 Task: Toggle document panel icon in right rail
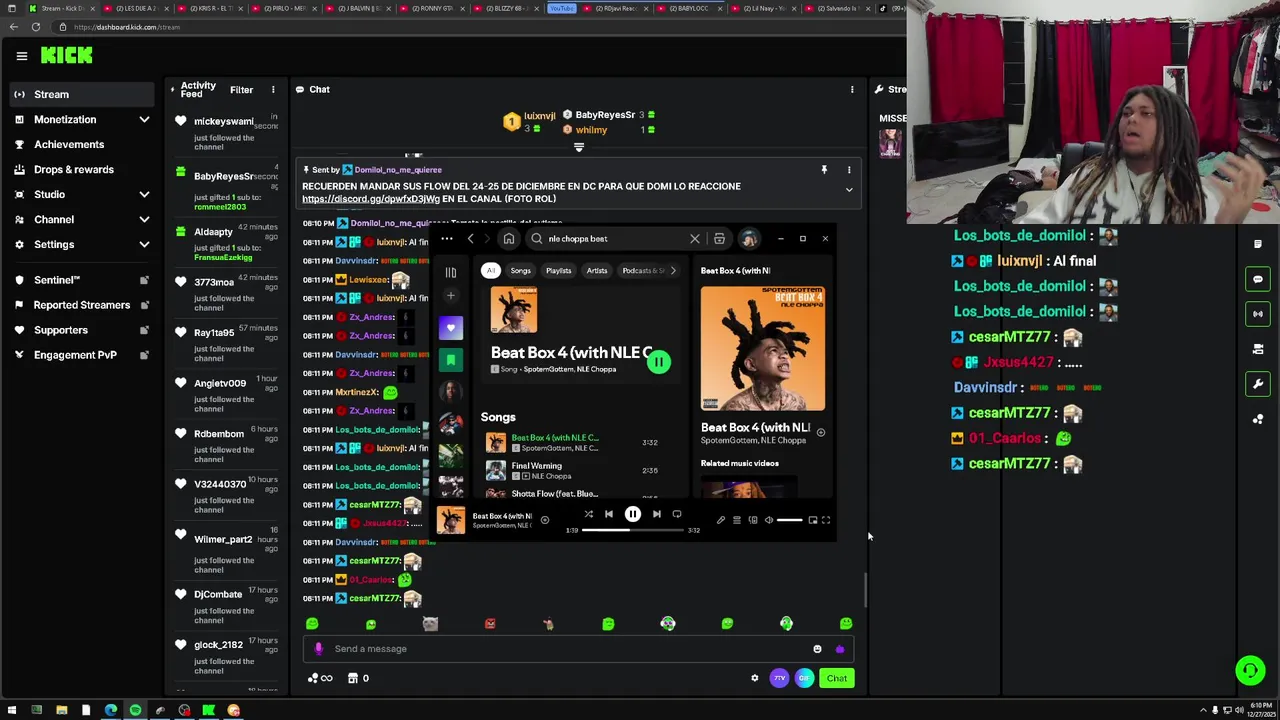tap(1258, 244)
